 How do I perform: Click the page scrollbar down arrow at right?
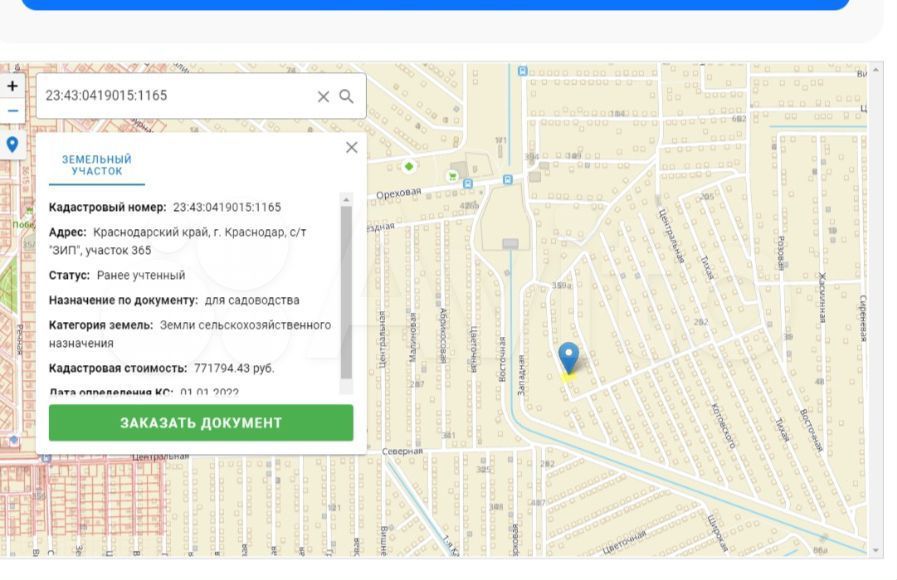pyautogui.click(x=878, y=550)
